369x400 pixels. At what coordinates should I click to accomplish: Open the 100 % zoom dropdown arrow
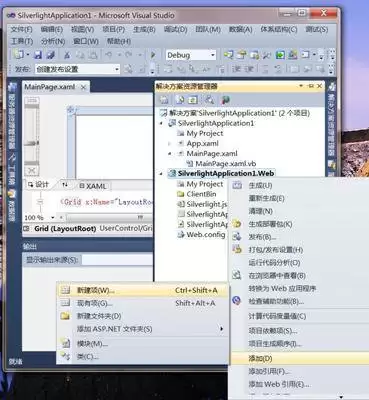(52, 218)
